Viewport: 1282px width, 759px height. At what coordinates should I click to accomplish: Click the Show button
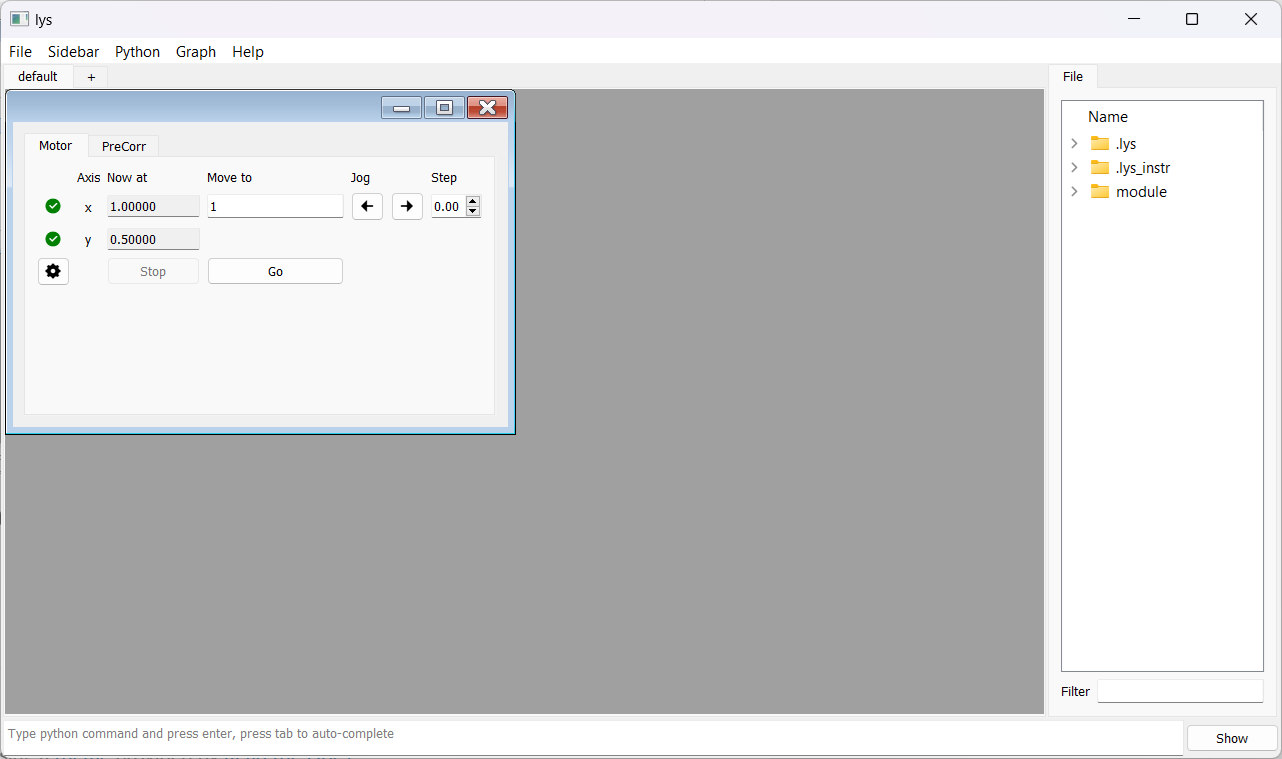point(1231,738)
